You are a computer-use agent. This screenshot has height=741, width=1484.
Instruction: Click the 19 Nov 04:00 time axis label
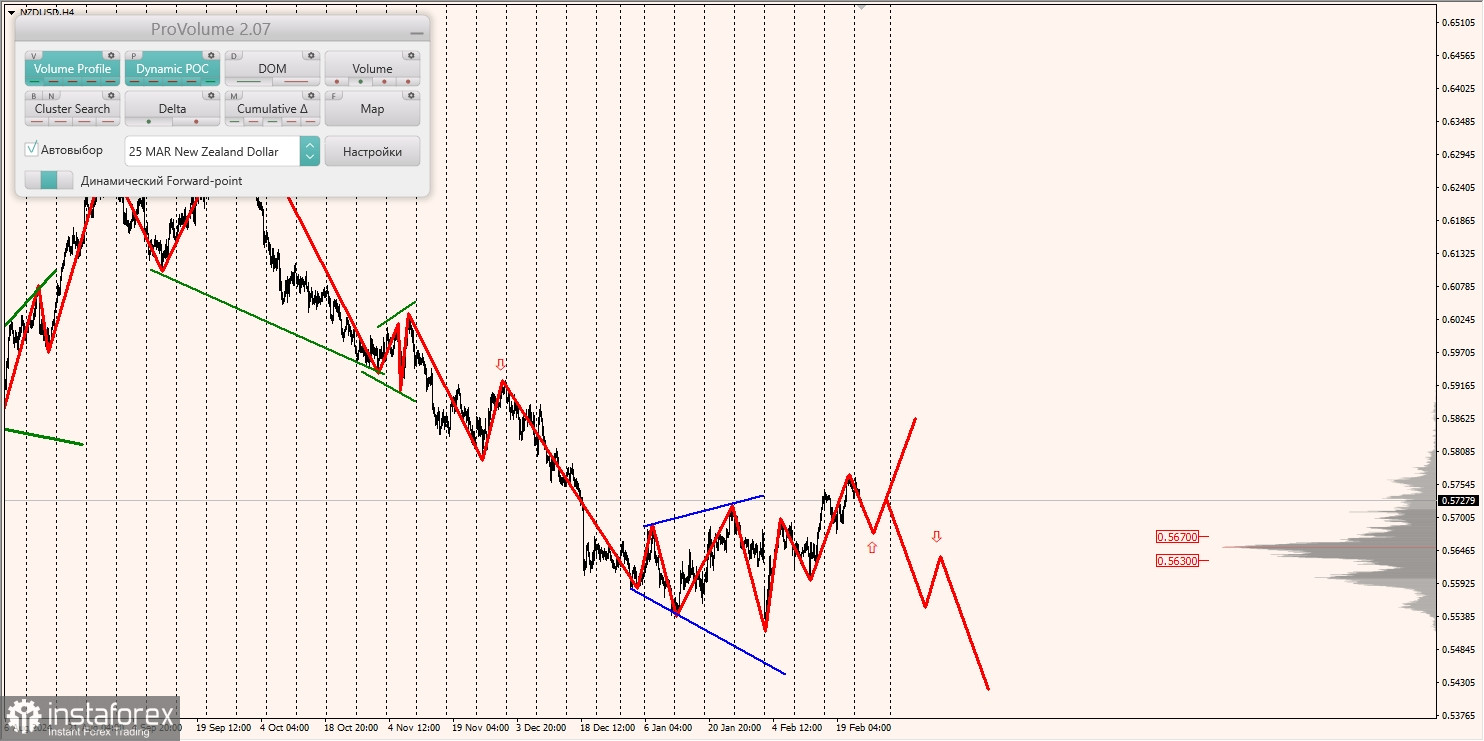[x=480, y=728]
